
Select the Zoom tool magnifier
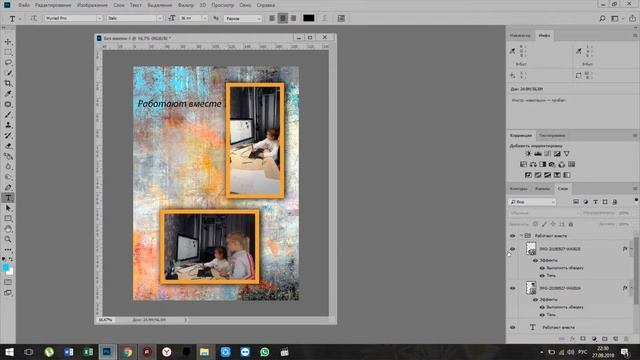click(8, 239)
